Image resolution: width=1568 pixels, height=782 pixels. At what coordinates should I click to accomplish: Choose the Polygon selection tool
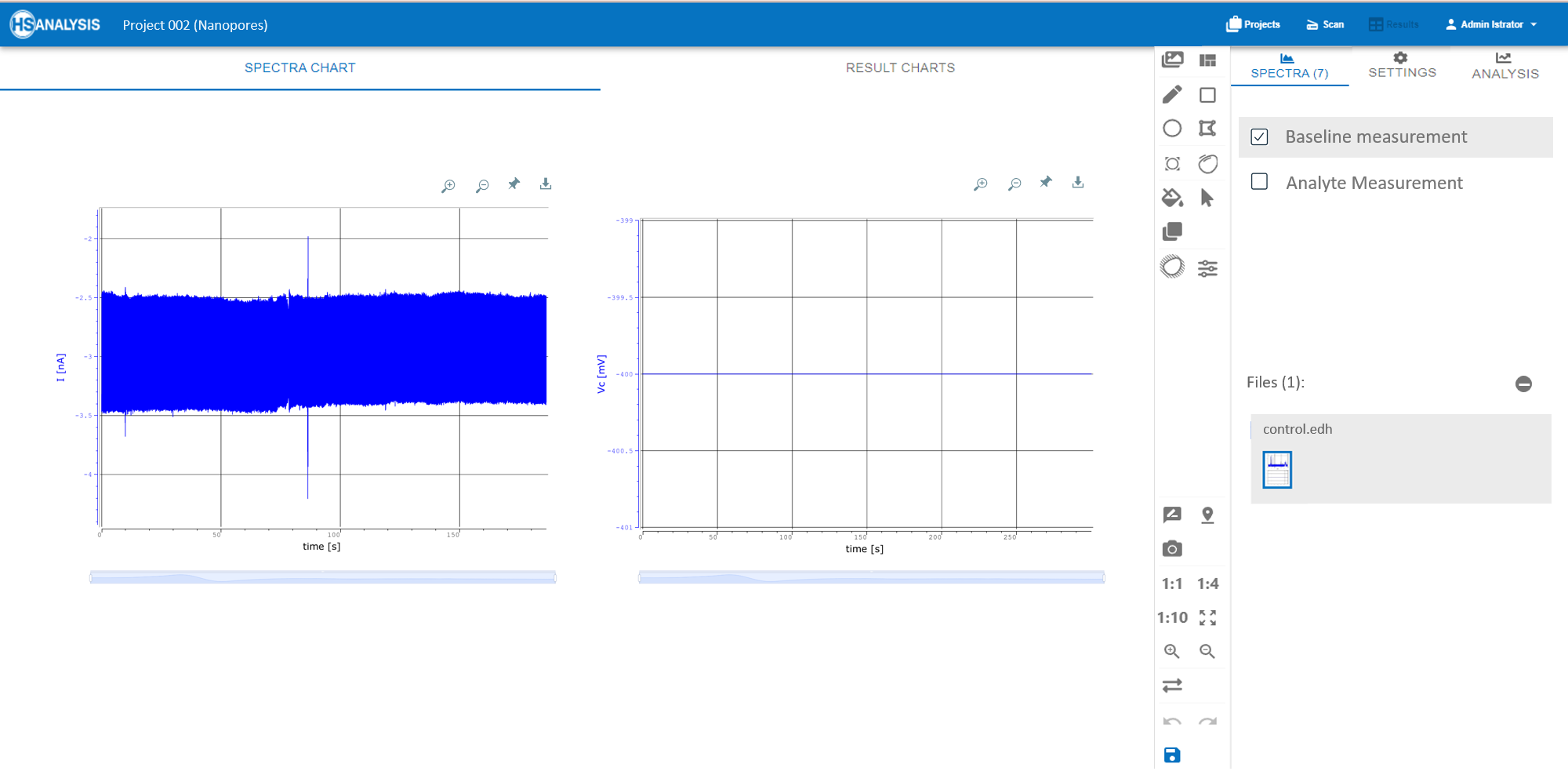pyautogui.click(x=1207, y=127)
